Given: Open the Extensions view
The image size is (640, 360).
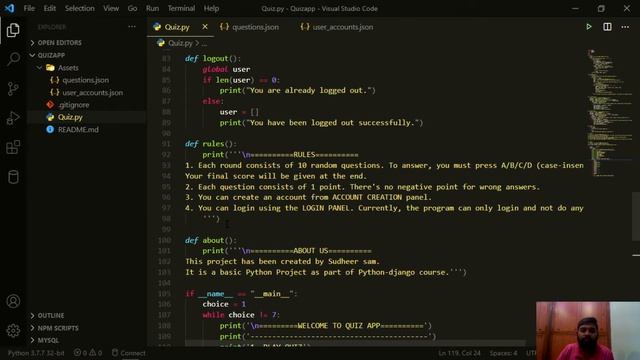Looking at the screenshot, I should pos(13,147).
